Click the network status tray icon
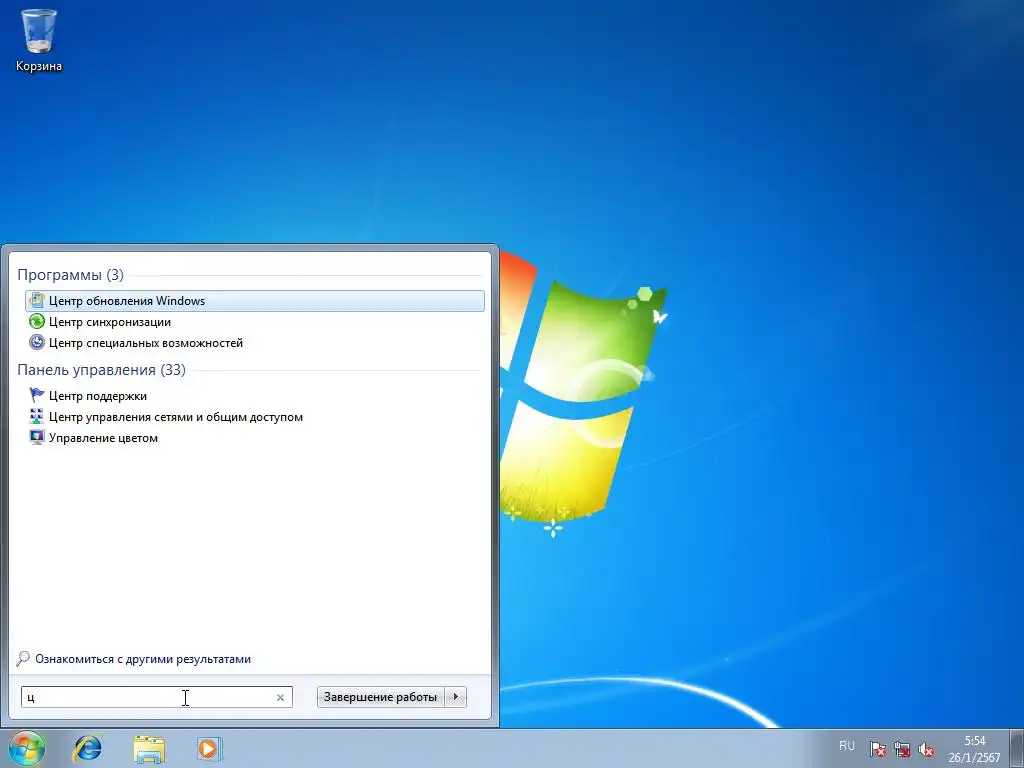 (902, 749)
